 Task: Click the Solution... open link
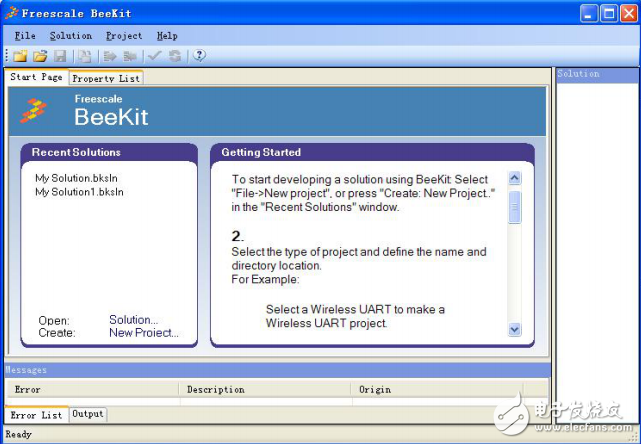click(x=133, y=320)
